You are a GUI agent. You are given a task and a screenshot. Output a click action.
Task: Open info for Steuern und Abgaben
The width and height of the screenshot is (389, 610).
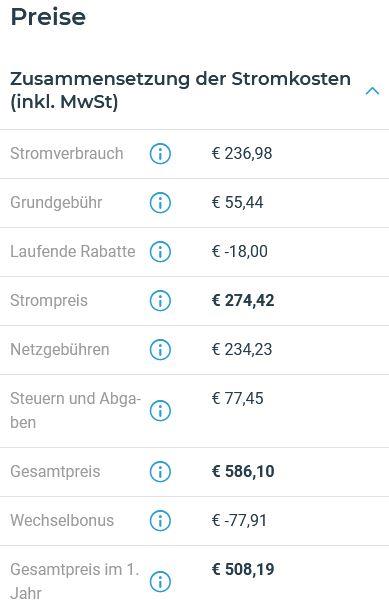point(160,411)
